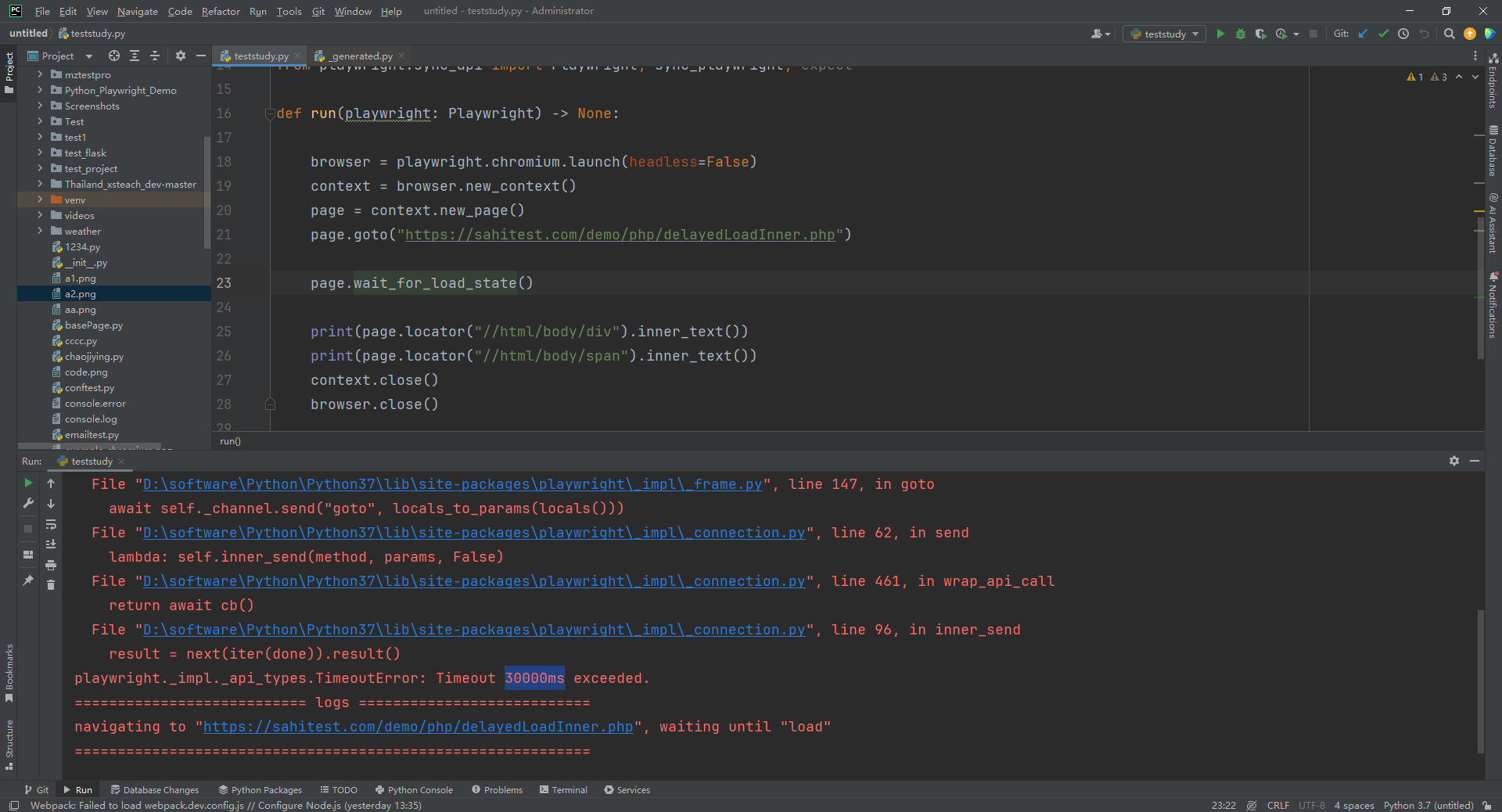Expand the venv folder
Image resolution: width=1502 pixels, height=812 pixels.
coord(40,199)
